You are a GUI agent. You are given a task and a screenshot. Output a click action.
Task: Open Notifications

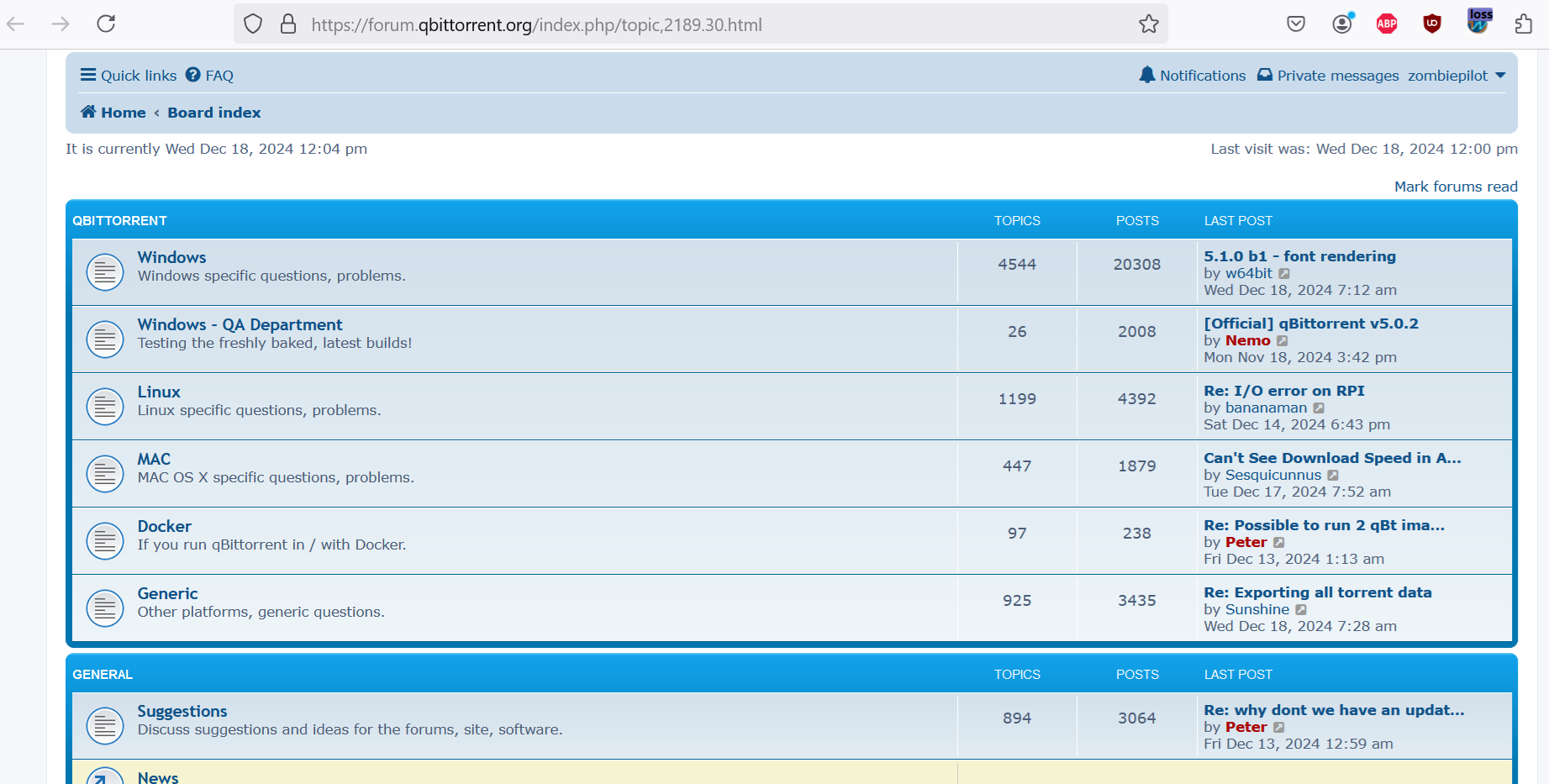(x=1192, y=76)
